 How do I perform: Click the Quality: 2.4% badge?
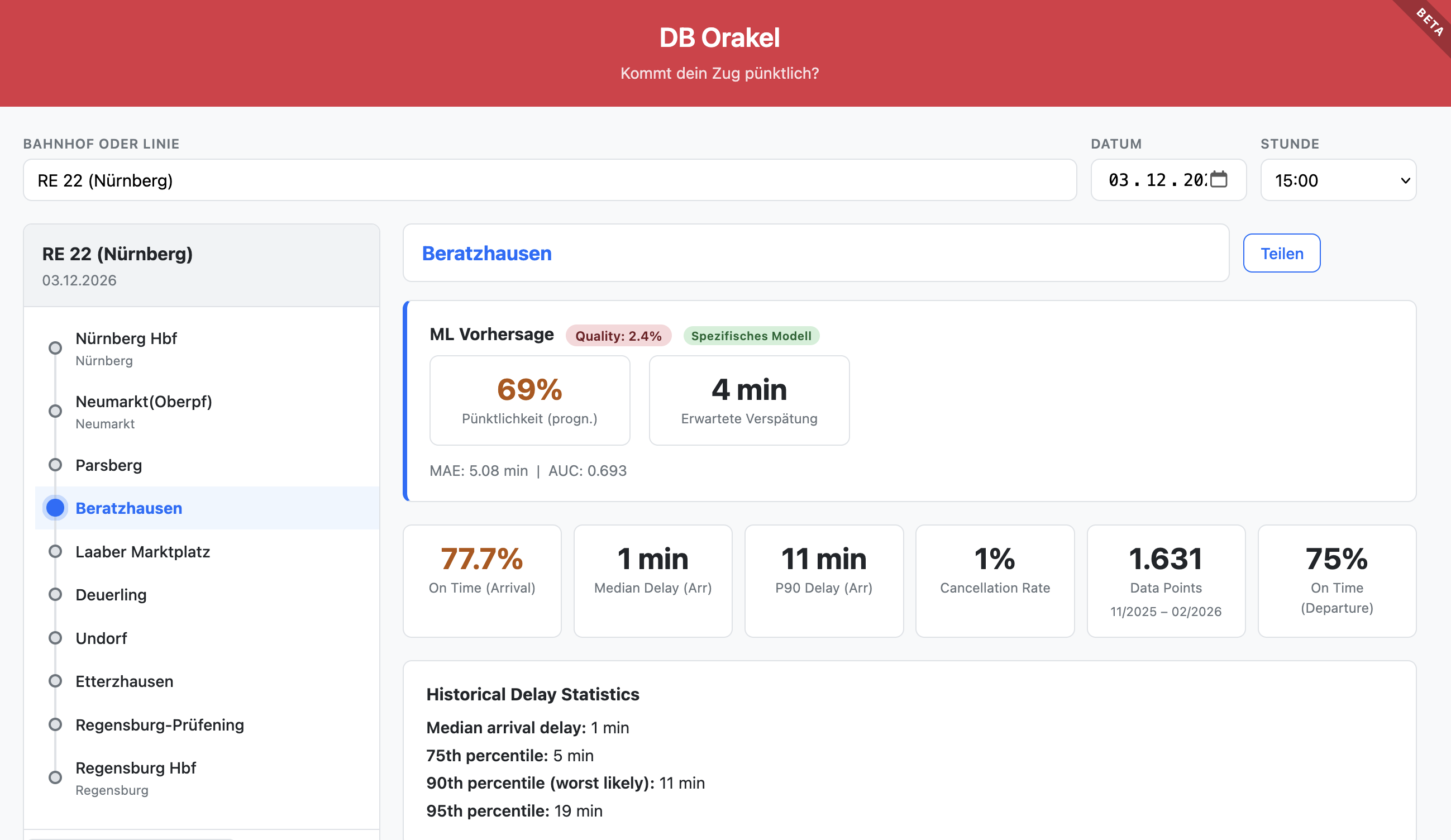[618, 336]
